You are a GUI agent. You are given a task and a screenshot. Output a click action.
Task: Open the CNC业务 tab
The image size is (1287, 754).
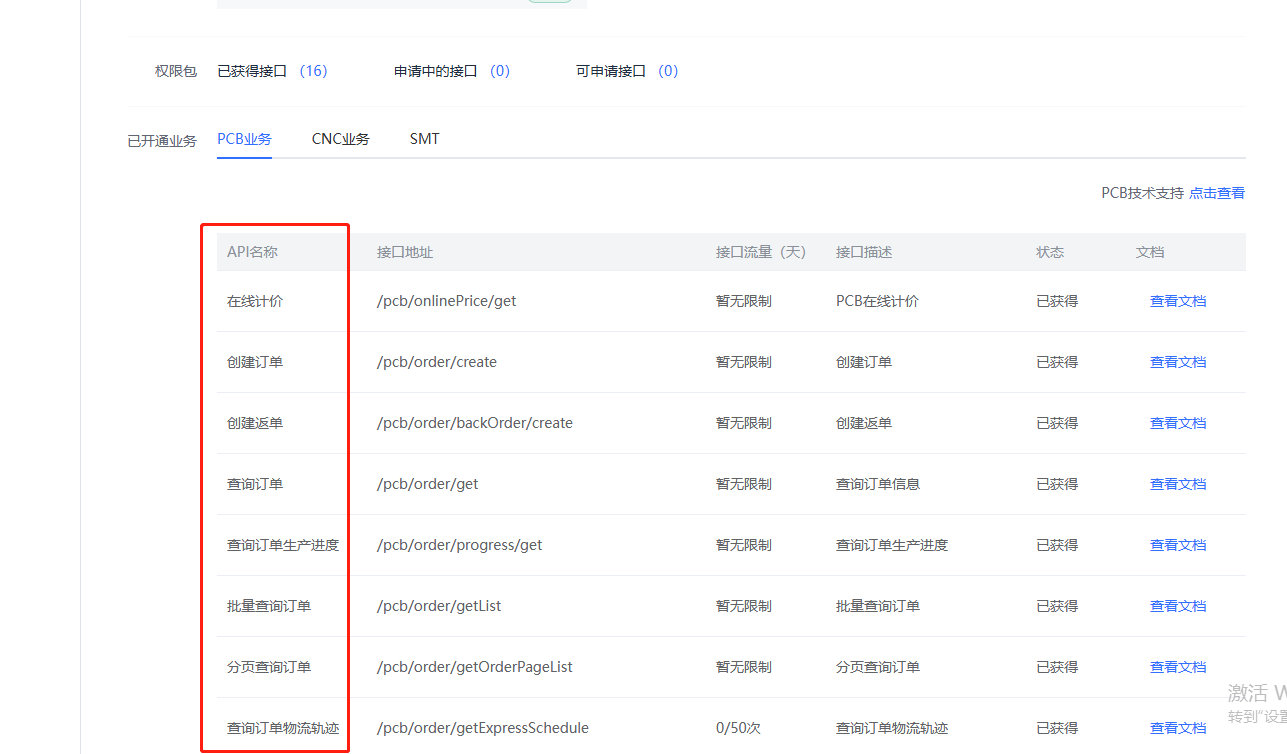340,139
